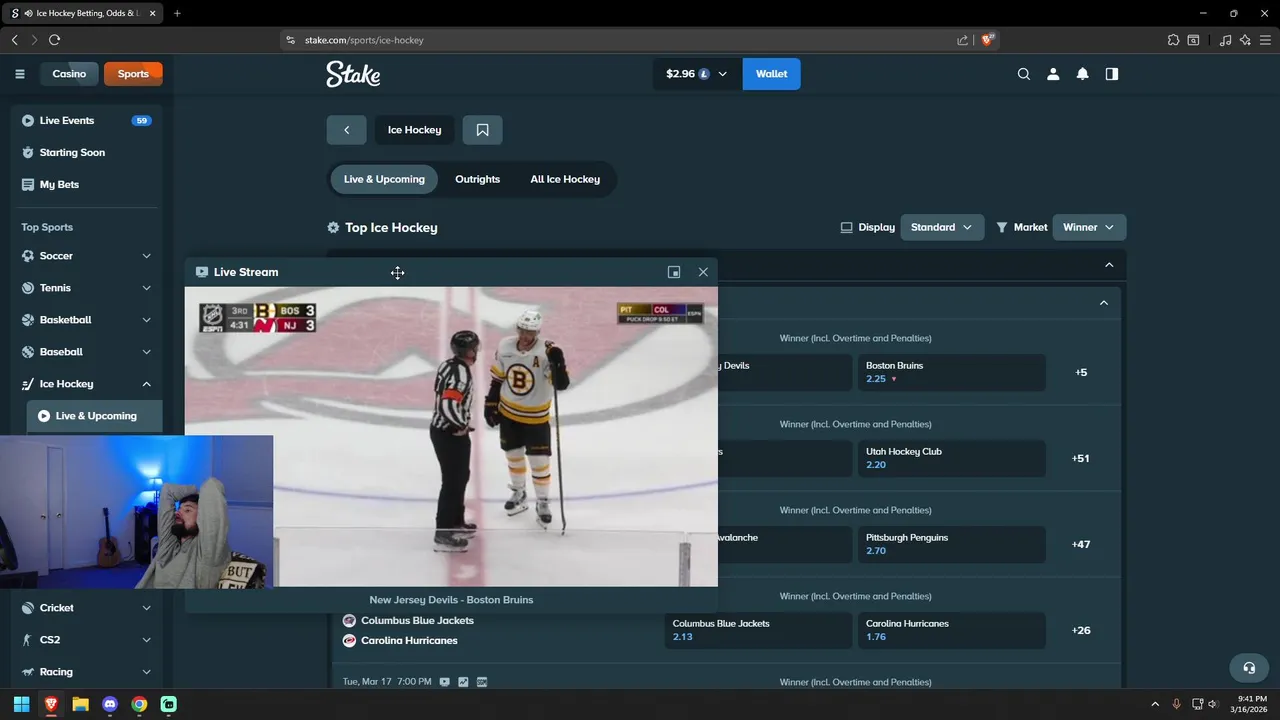The width and height of the screenshot is (1280, 720).
Task: Bet on Utah Hockey Club at 2.20
Action: click(x=951, y=458)
